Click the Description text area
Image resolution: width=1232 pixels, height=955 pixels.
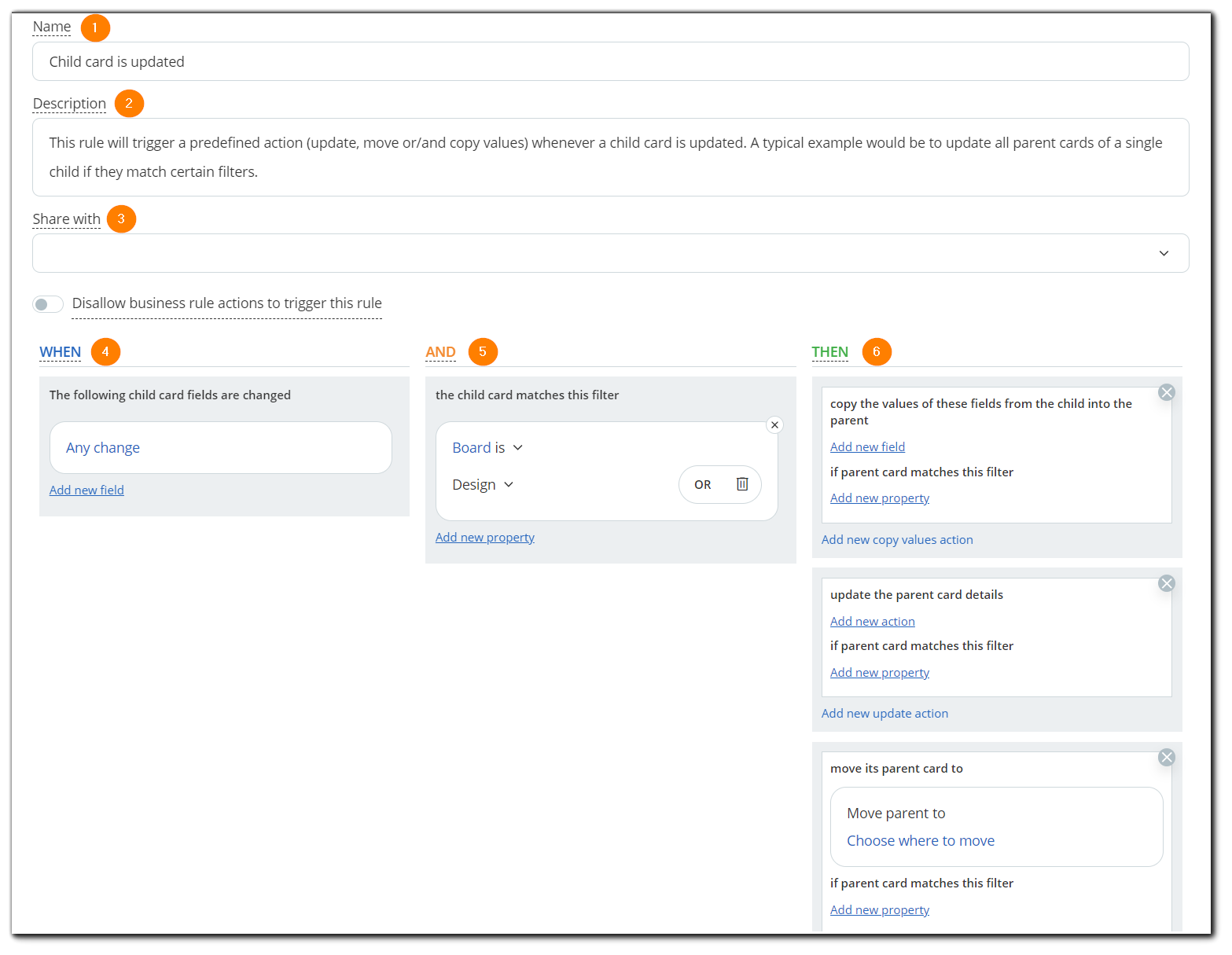point(610,157)
